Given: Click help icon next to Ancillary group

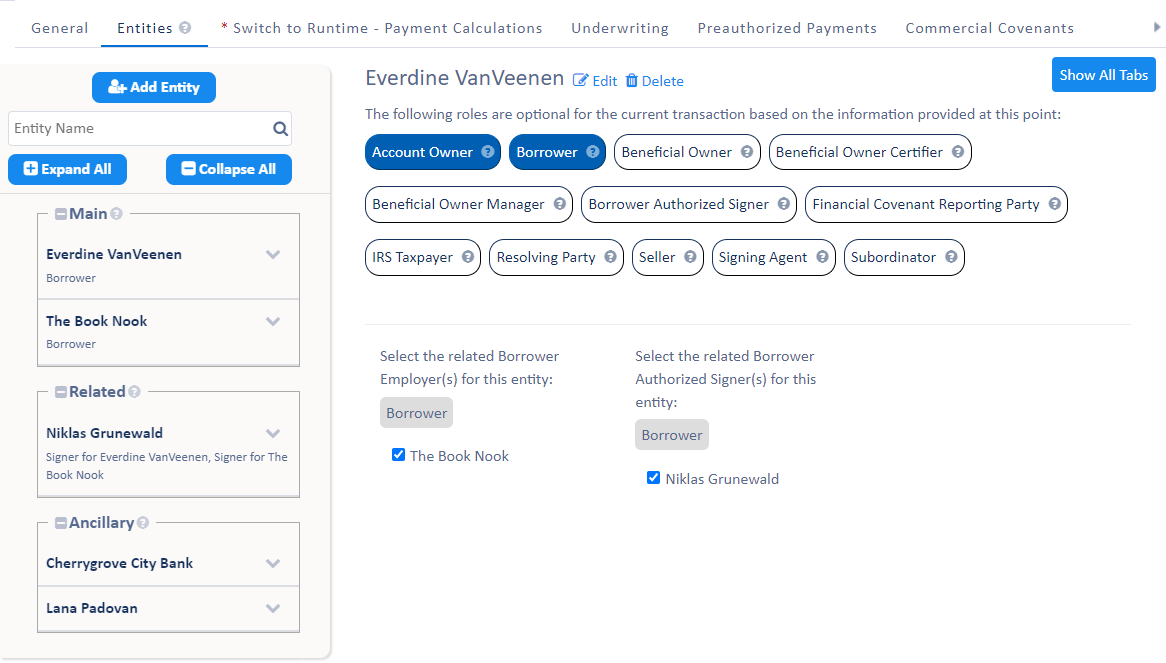Looking at the screenshot, I should click(143, 523).
